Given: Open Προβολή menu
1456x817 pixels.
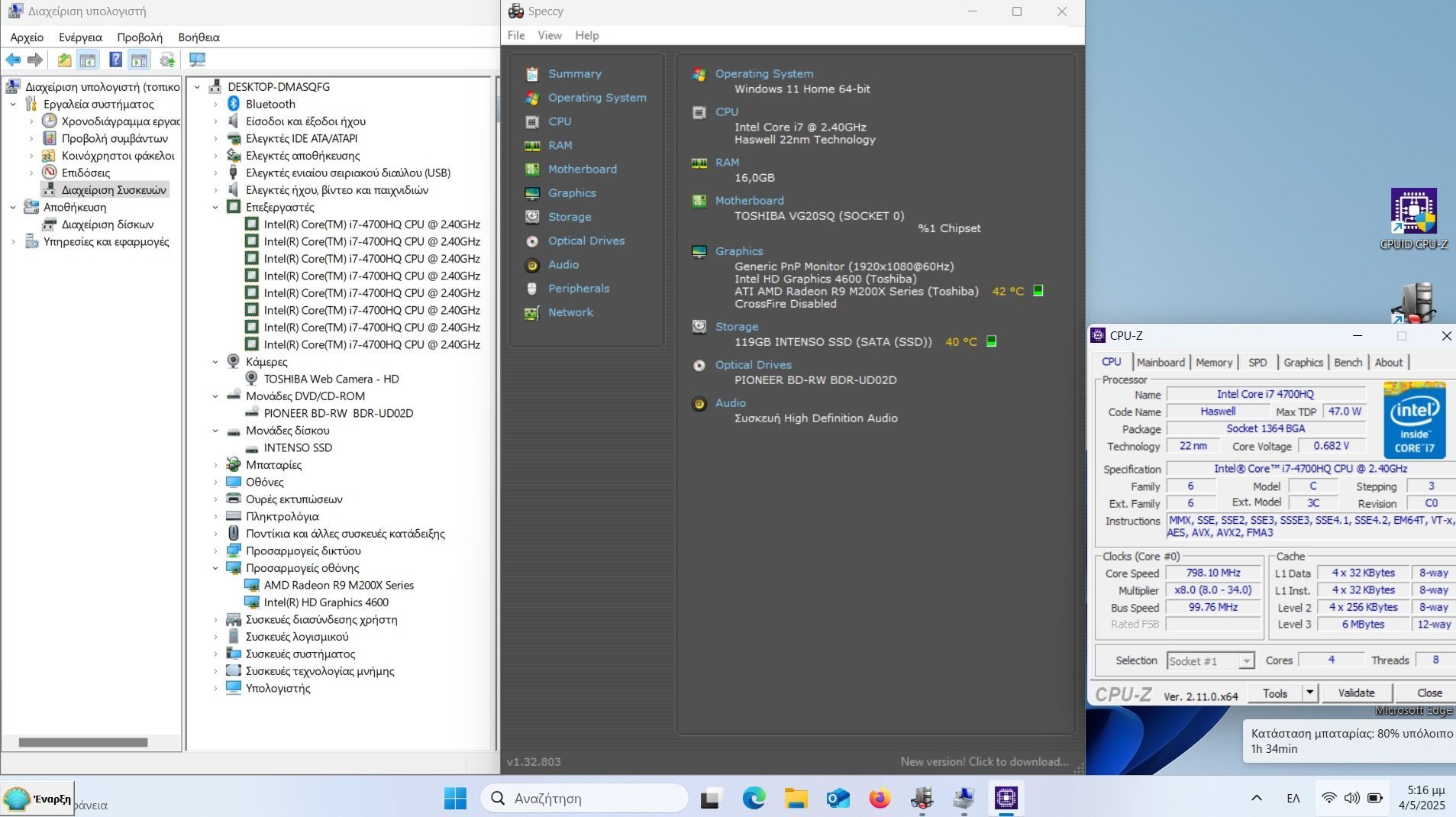Looking at the screenshot, I should click(x=140, y=37).
